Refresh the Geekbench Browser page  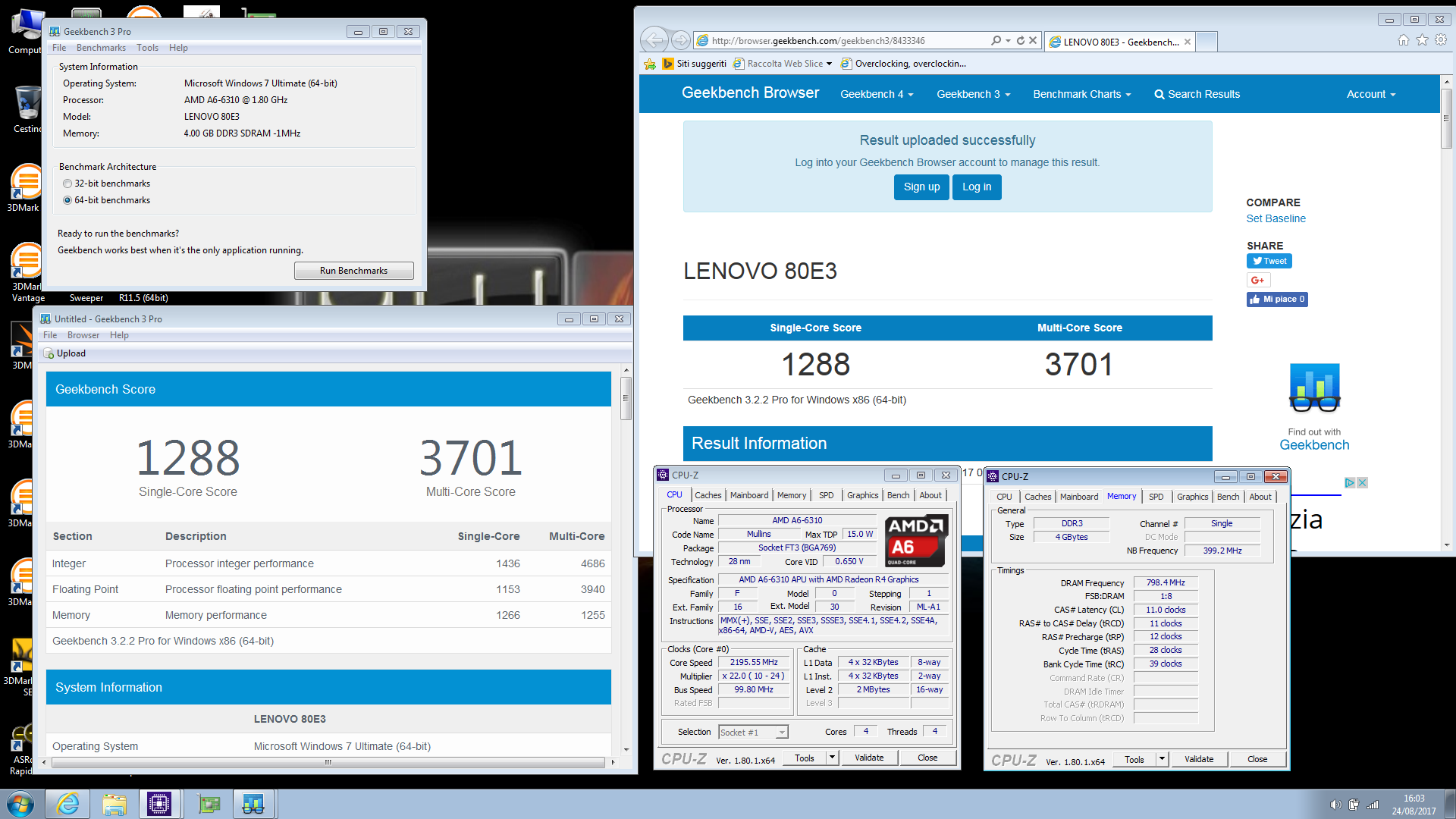pos(1021,40)
